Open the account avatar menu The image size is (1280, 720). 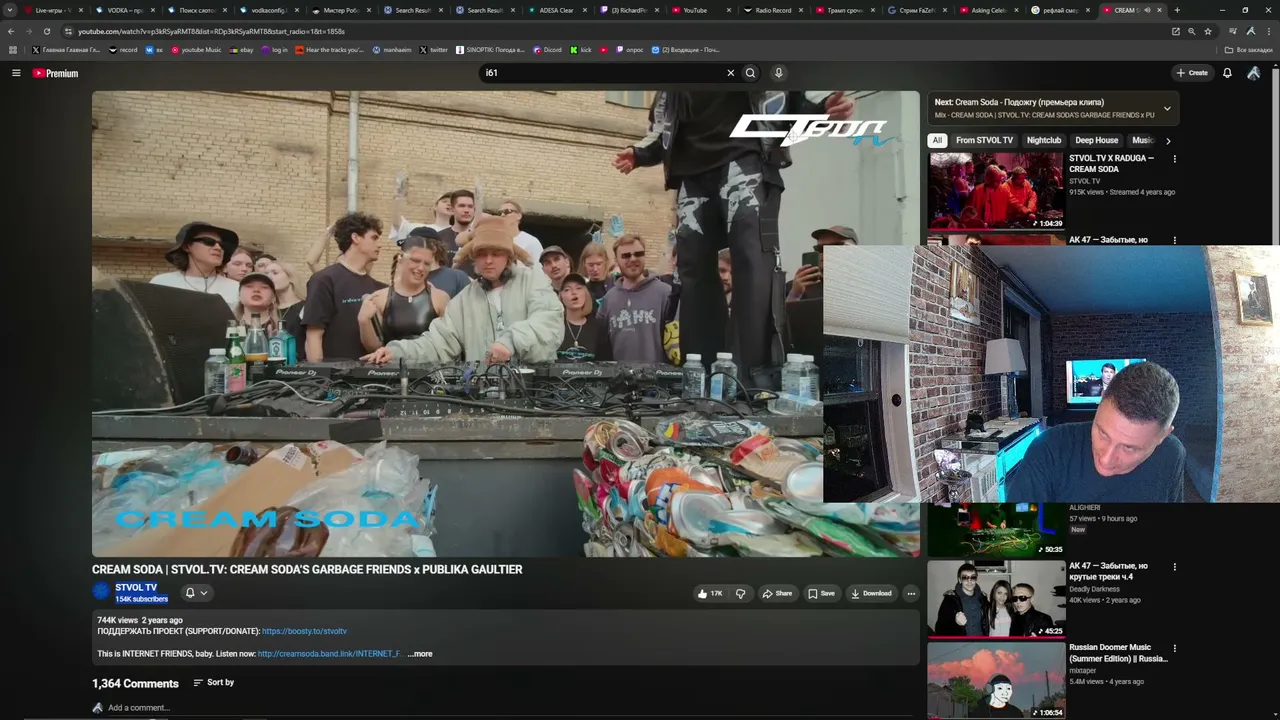tap(1253, 73)
